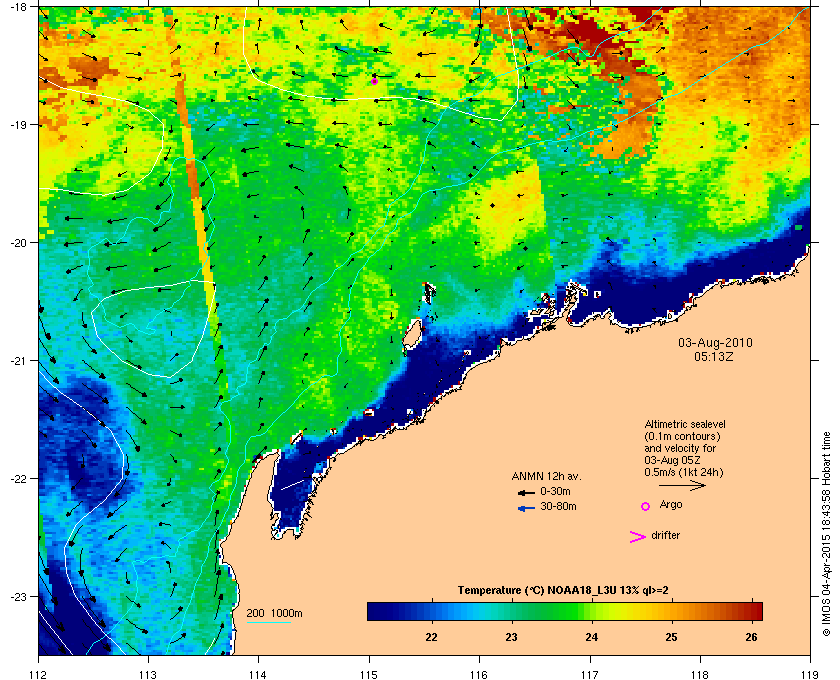Click the longitude axis label 115
The width and height of the screenshot is (840, 680).
click(x=369, y=675)
